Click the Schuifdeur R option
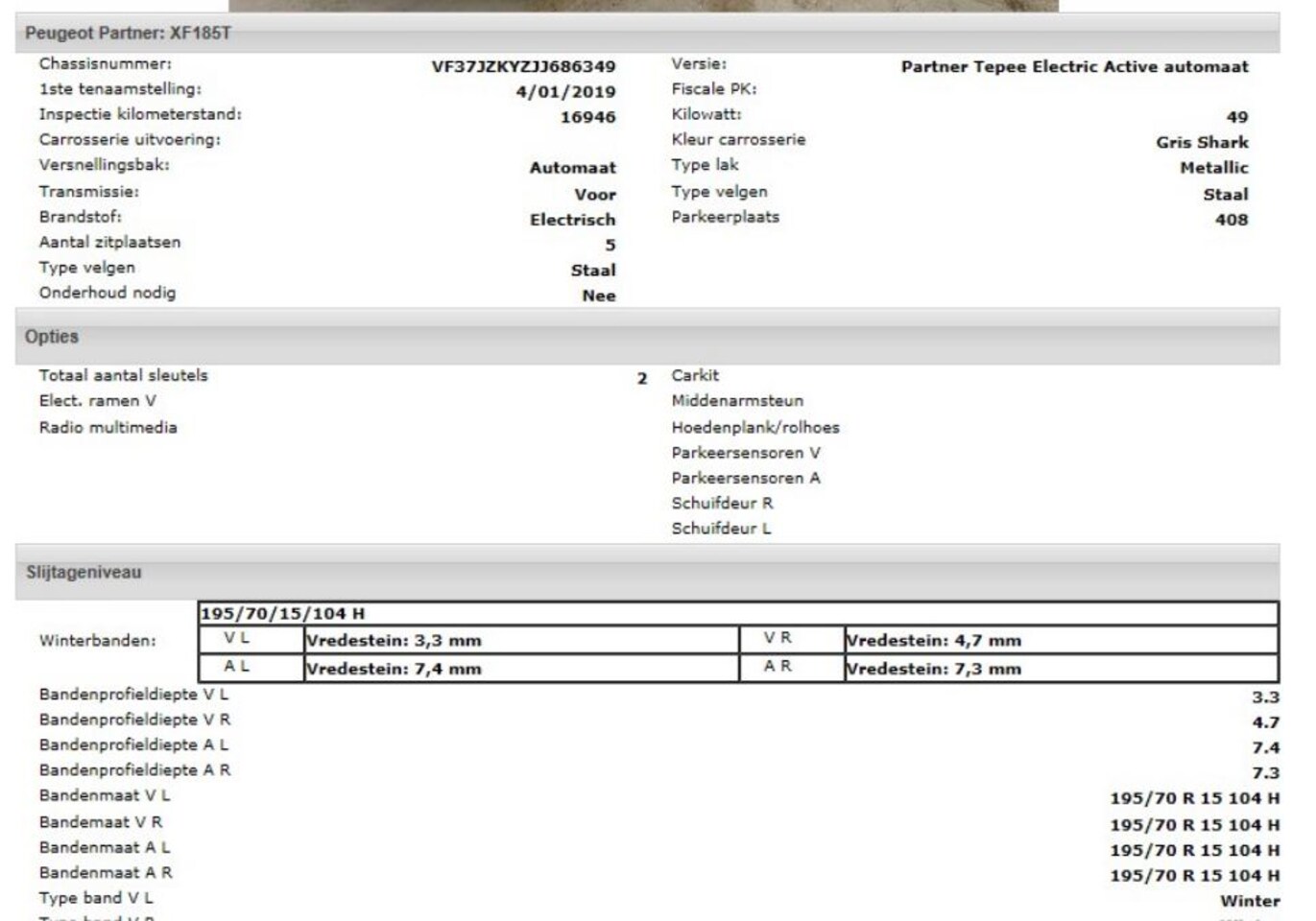This screenshot has height=921, width=1316. [x=722, y=504]
